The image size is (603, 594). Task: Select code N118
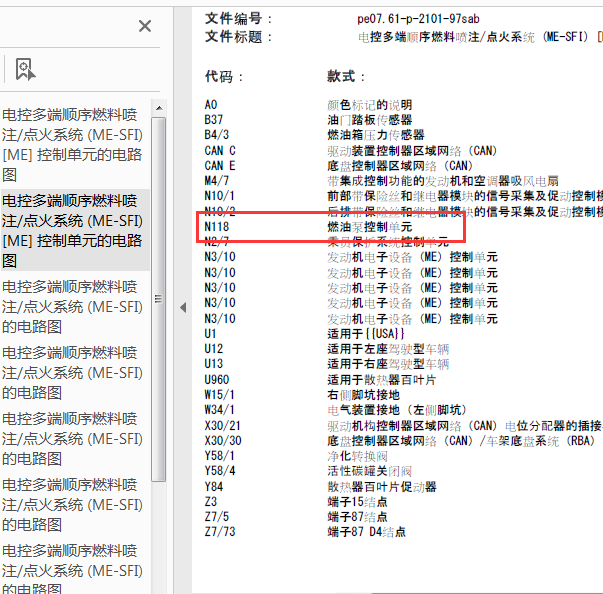point(217,227)
